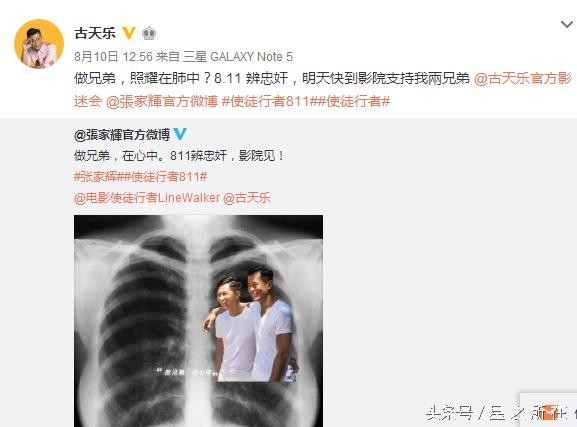Enlarge the chest X-ray image thumbnail

click(199, 321)
